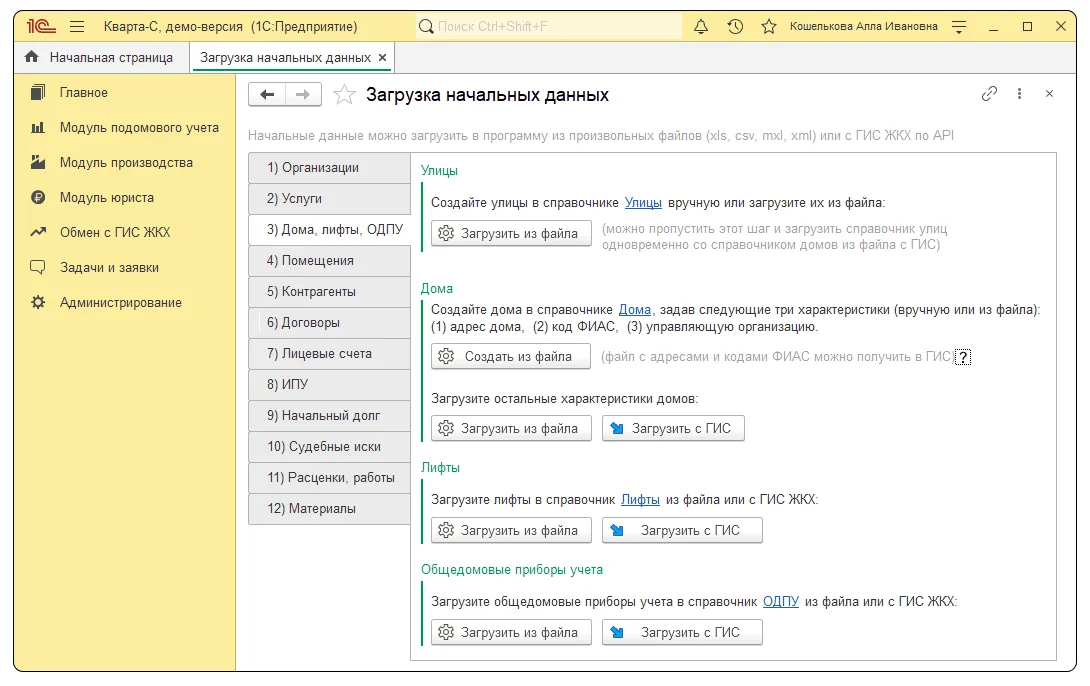Image resolution: width=1090 pixels, height=686 pixels.
Task: Open favorites star in title bar
Action: click(x=768, y=26)
